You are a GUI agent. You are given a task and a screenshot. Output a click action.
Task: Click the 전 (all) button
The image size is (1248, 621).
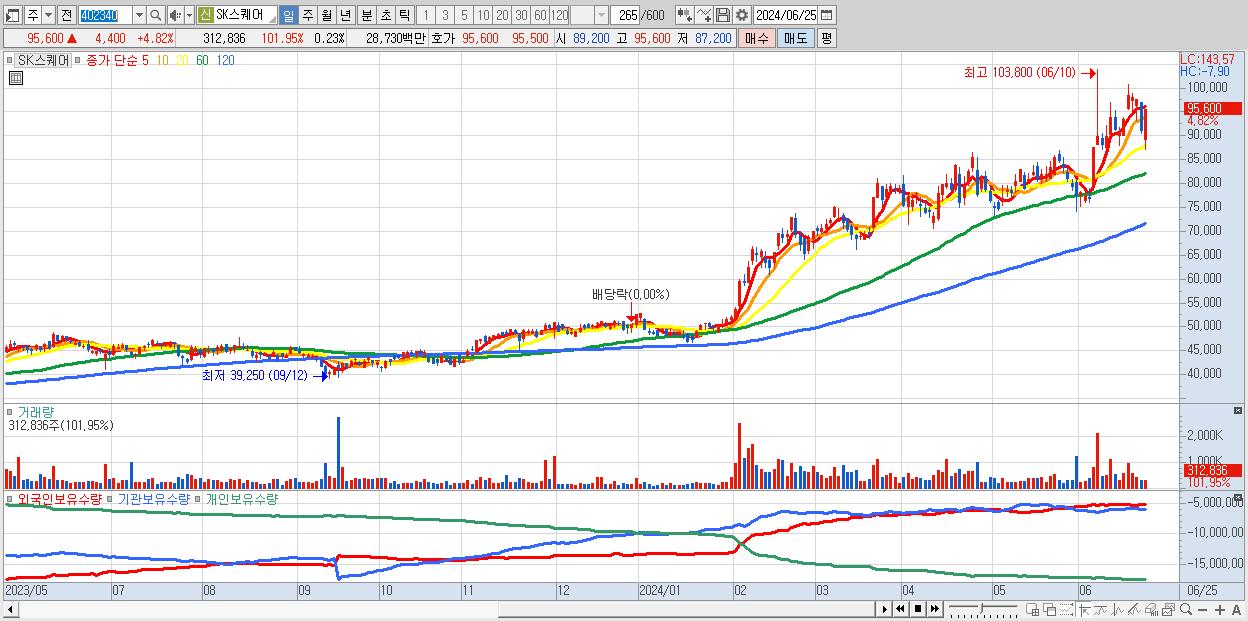66,15
